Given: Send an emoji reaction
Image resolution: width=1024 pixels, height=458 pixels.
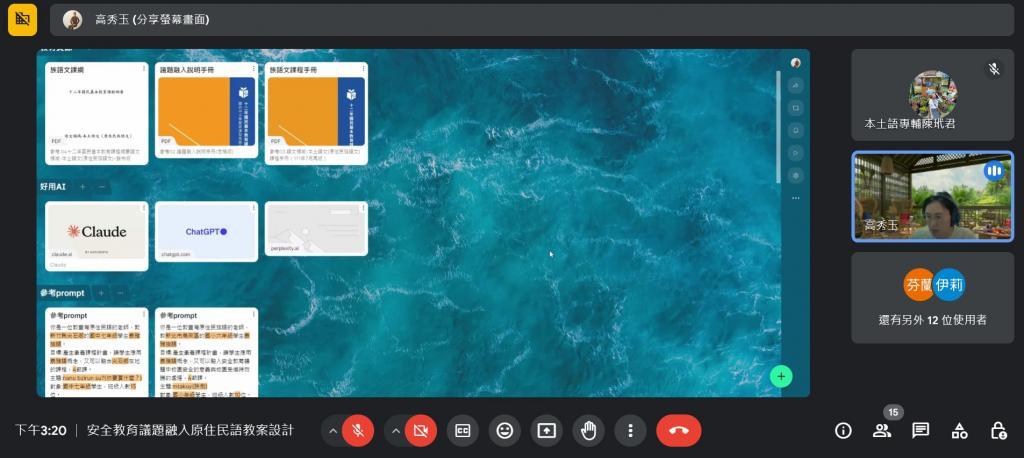Looking at the screenshot, I should point(505,431).
